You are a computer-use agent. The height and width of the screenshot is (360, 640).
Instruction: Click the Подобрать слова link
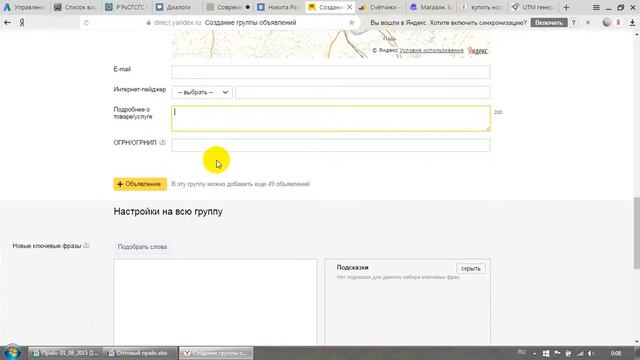click(x=142, y=247)
